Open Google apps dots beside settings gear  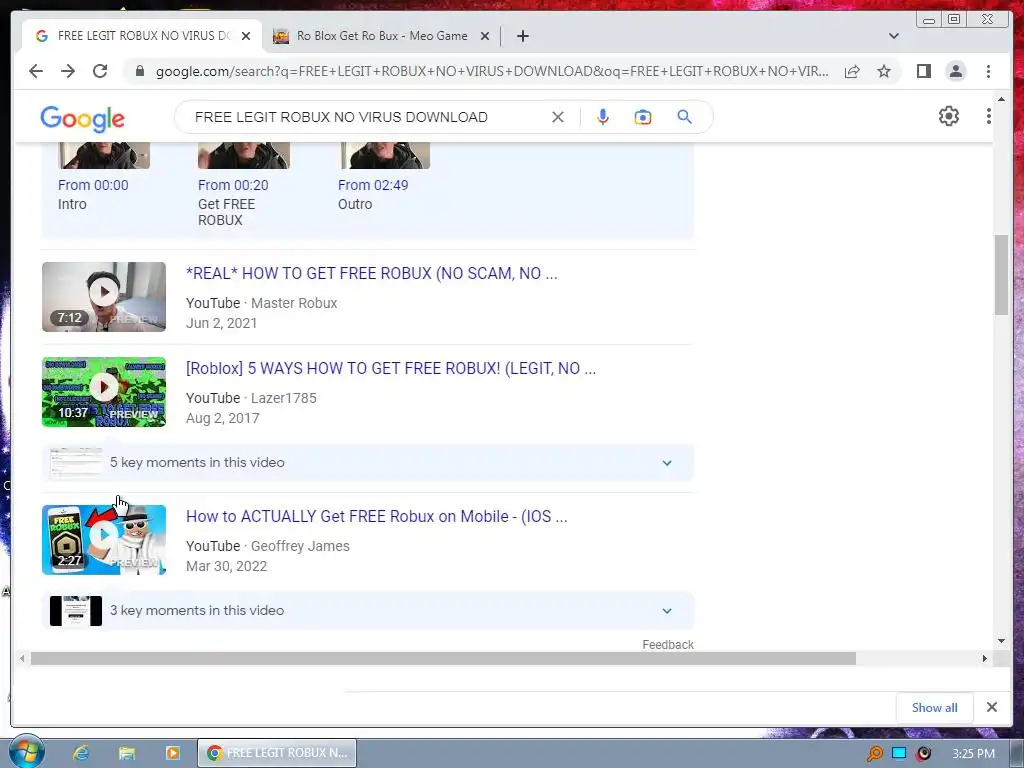[989, 116]
